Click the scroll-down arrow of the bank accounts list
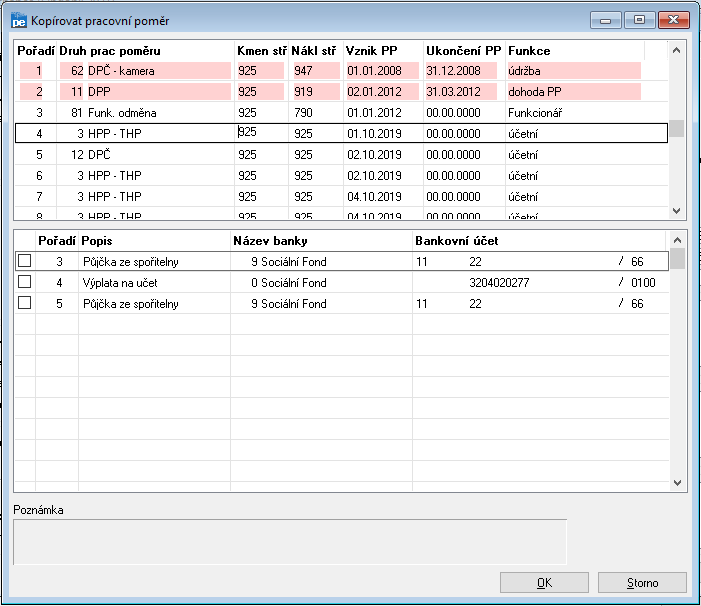Screen dimensions: 701x606 [x=677, y=483]
